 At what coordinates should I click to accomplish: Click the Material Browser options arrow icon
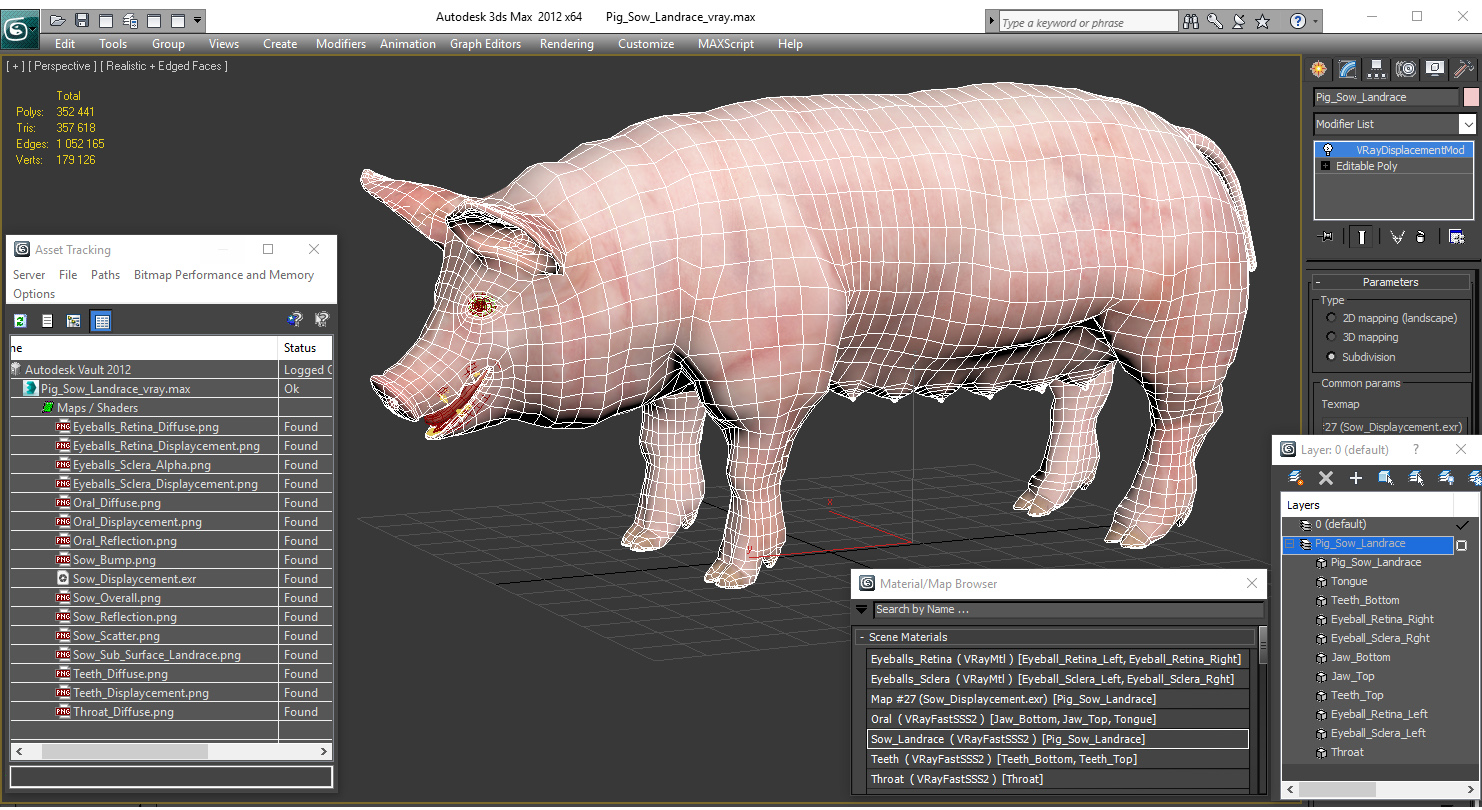pyautogui.click(x=862, y=609)
